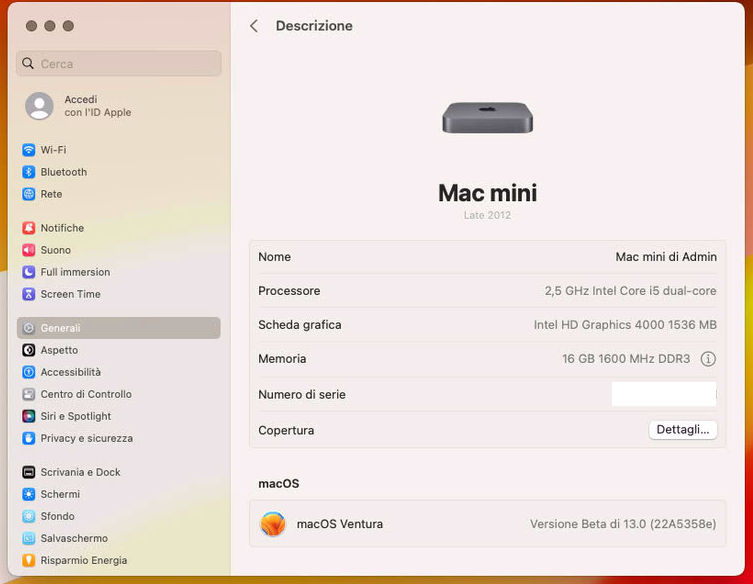Click the Wi-Fi icon in sidebar

(x=29, y=150)
